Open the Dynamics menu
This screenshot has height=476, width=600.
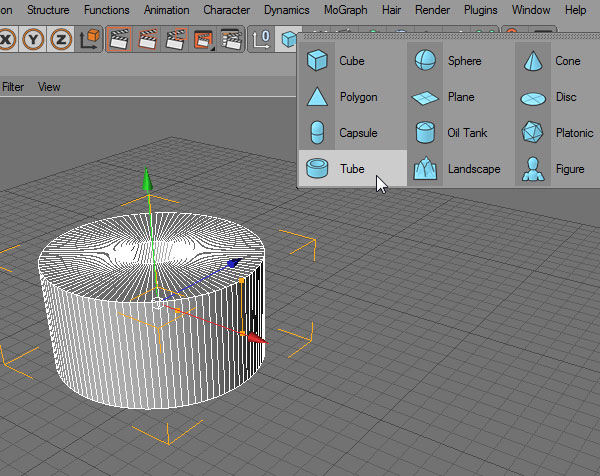(x=287, y=10)
